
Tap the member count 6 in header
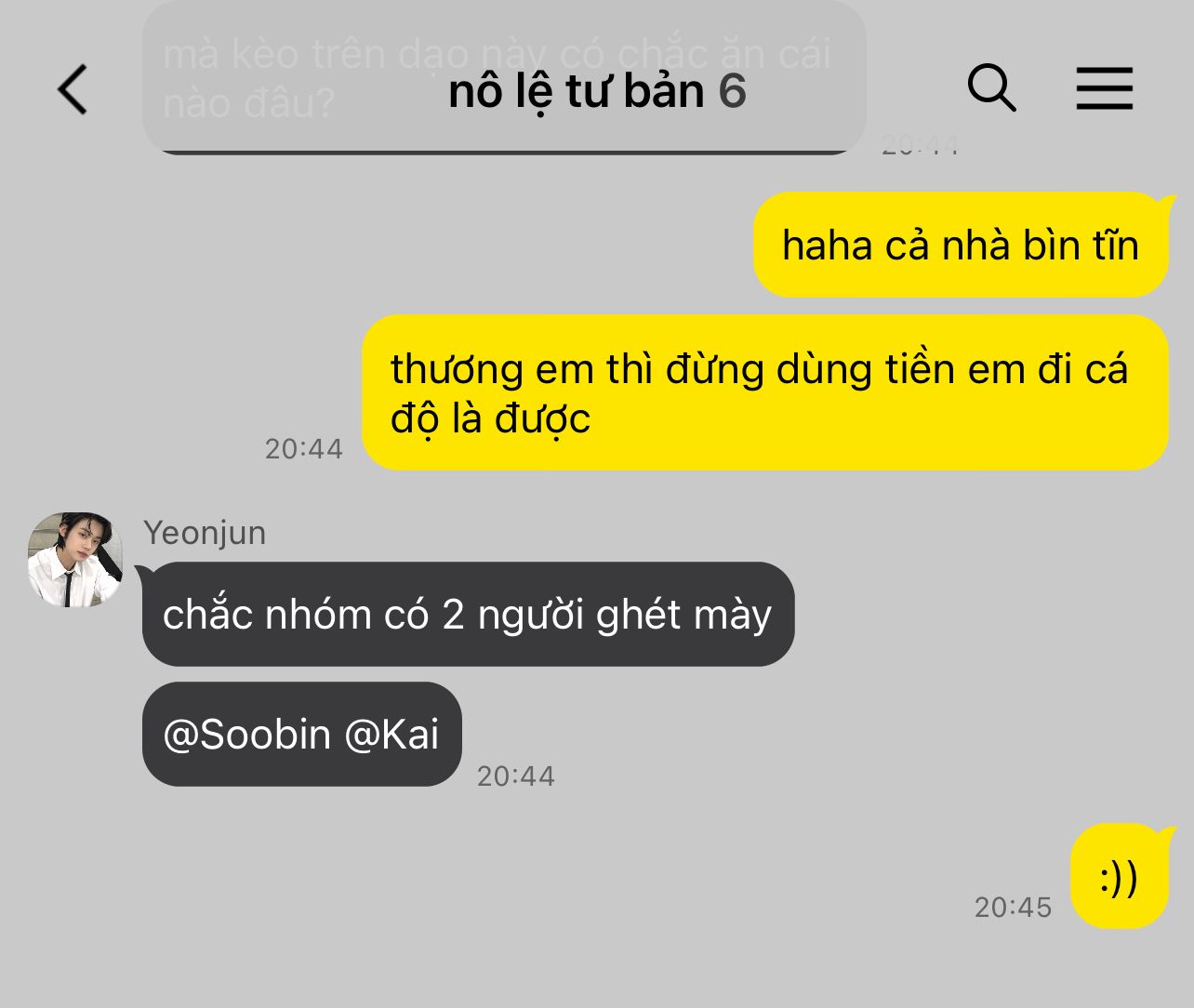click(733, 91)
